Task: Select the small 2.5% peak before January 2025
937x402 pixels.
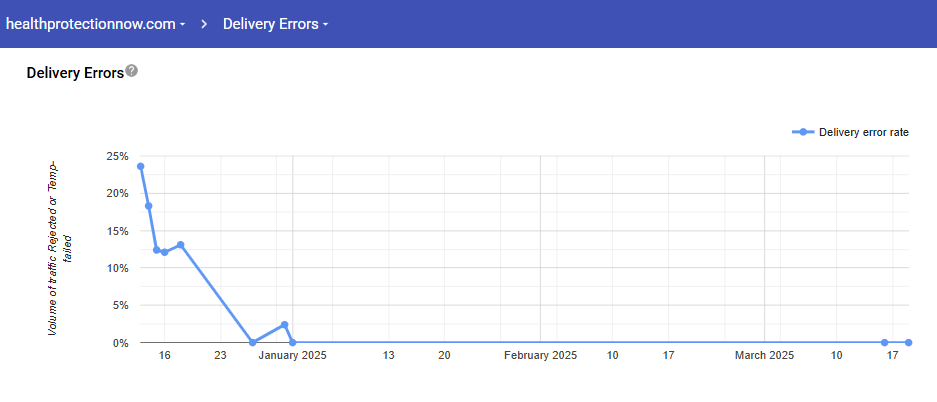Action: pos(285,324)
